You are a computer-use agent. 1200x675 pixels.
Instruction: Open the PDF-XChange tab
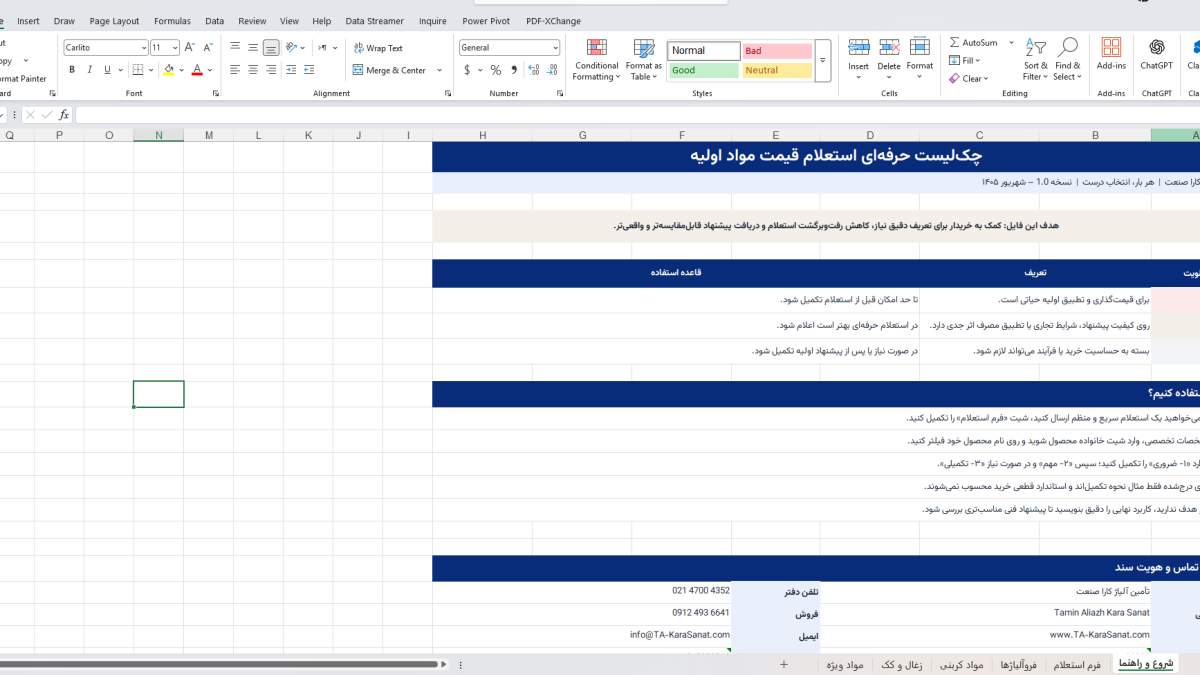(553, 21)
